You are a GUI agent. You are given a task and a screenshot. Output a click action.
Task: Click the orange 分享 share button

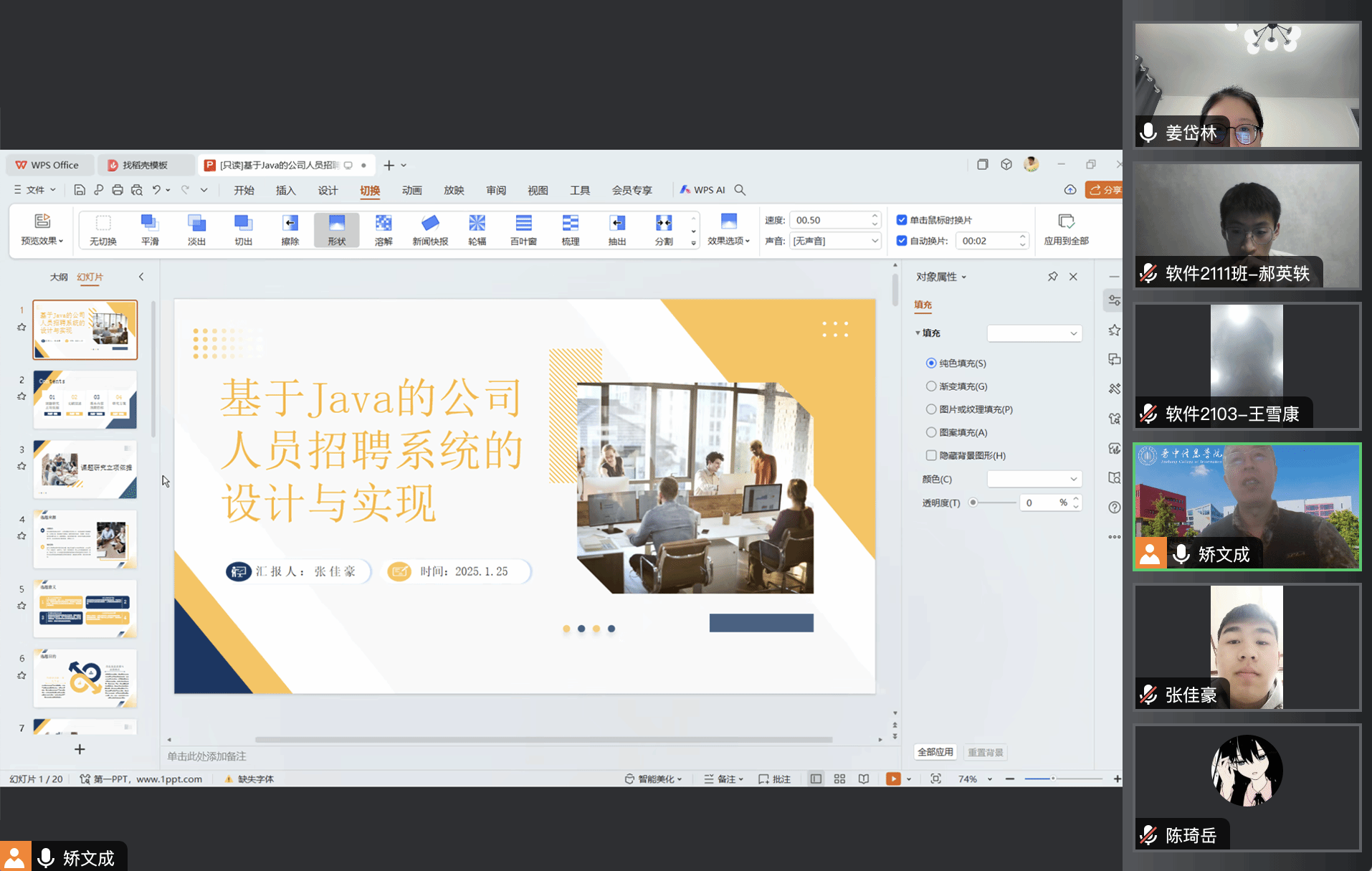(x=1104, y=190)
